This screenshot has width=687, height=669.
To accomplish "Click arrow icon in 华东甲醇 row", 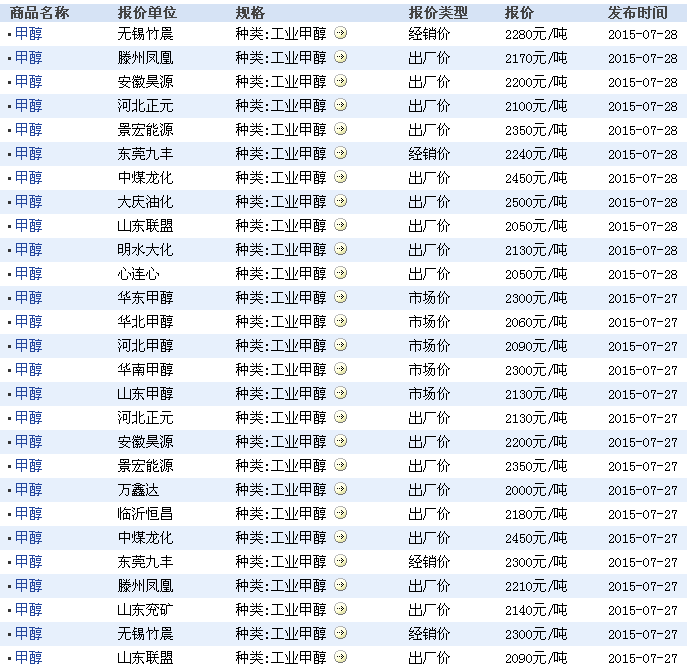I will [x=340, y=297].
